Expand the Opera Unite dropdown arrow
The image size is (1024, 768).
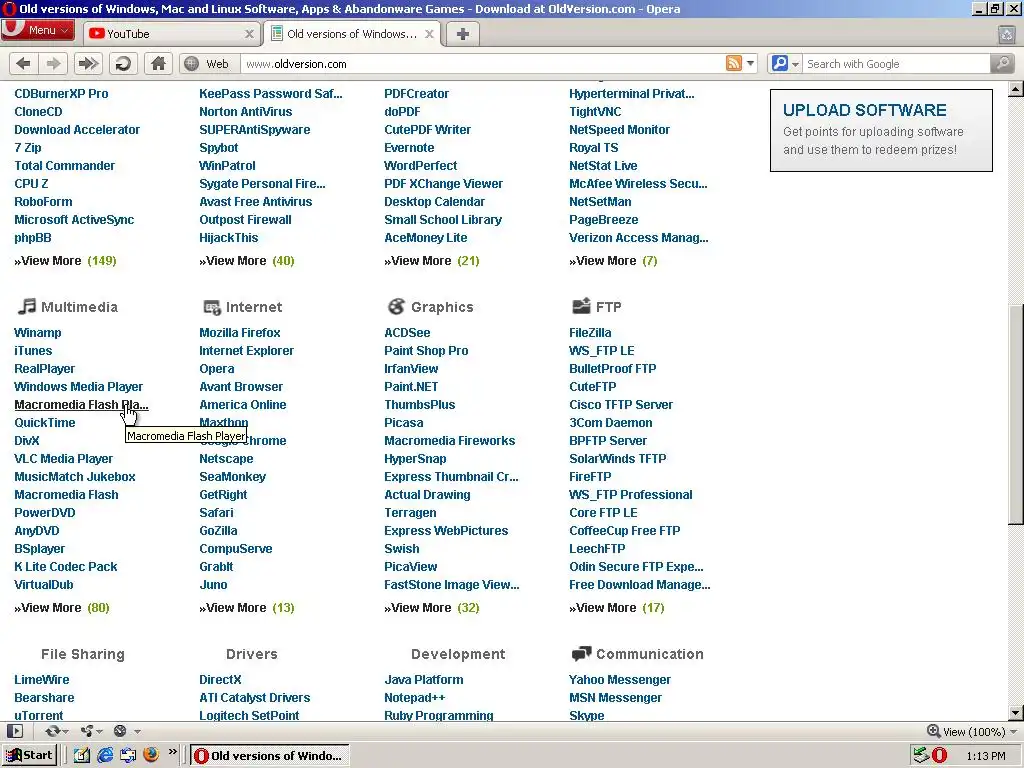pos(99,731)
